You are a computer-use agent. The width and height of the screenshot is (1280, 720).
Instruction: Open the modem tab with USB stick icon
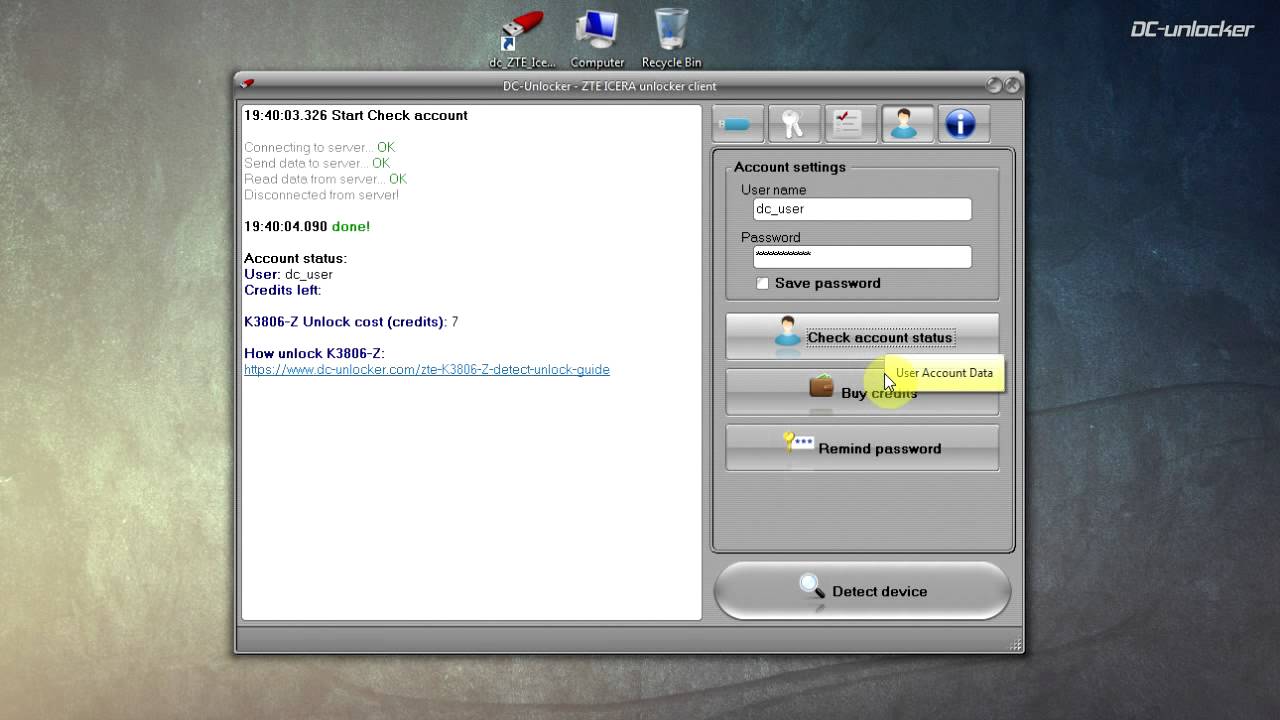738,124
